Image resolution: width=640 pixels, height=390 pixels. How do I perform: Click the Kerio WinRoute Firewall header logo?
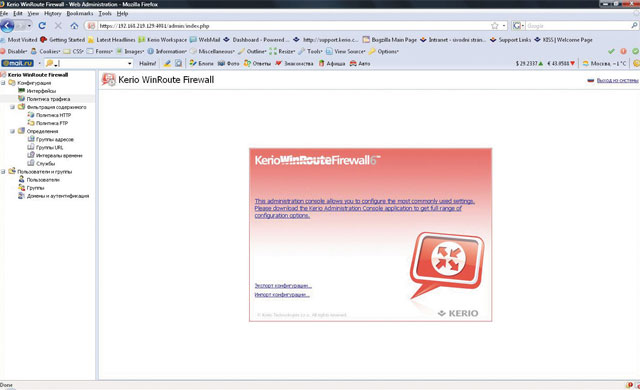109,80
